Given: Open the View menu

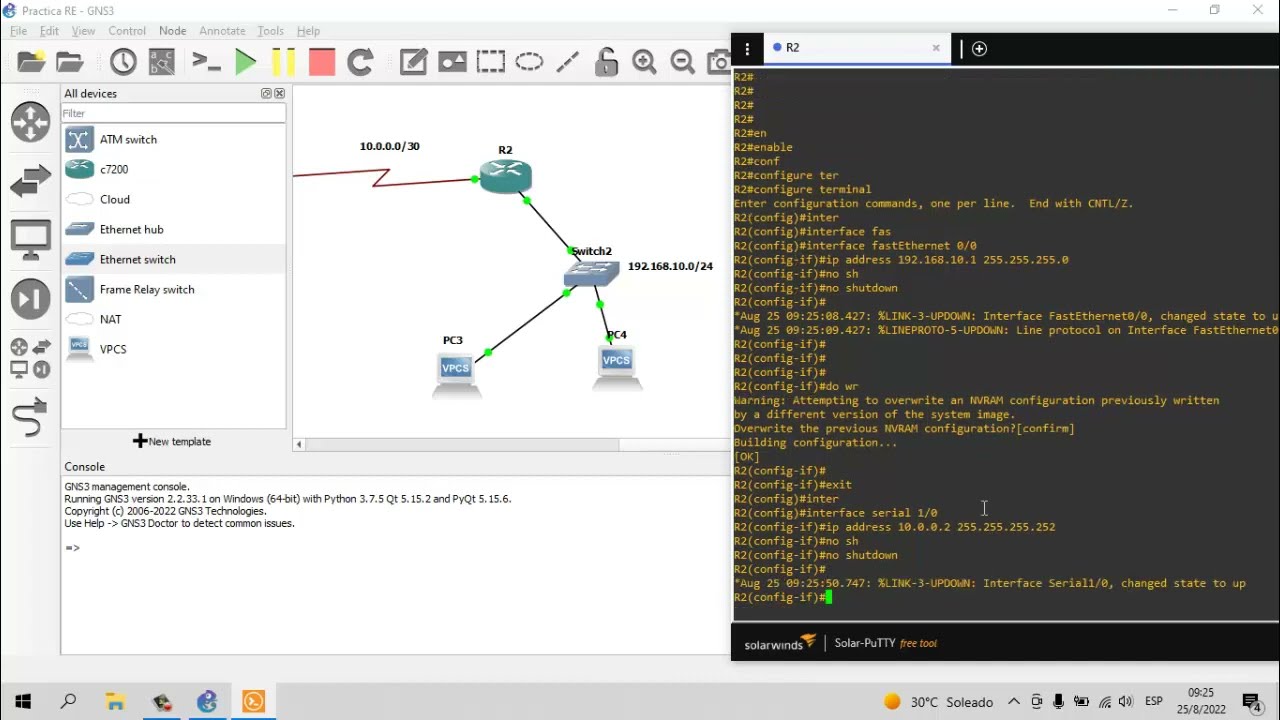Looking at the screenshot, I should pyautogui.click(x=83, y=31).
